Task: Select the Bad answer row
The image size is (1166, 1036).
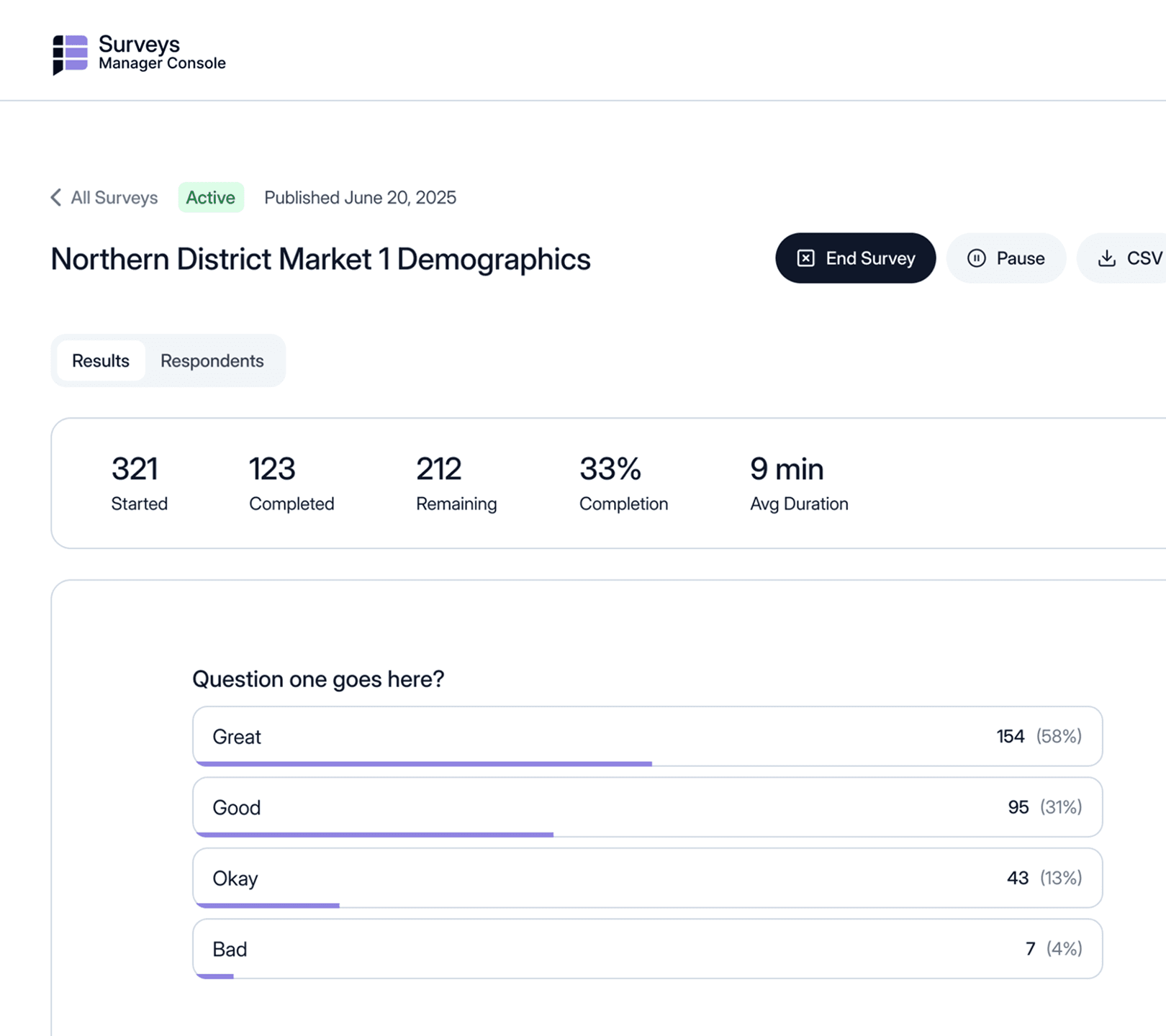Action: (x=646, y=948)
